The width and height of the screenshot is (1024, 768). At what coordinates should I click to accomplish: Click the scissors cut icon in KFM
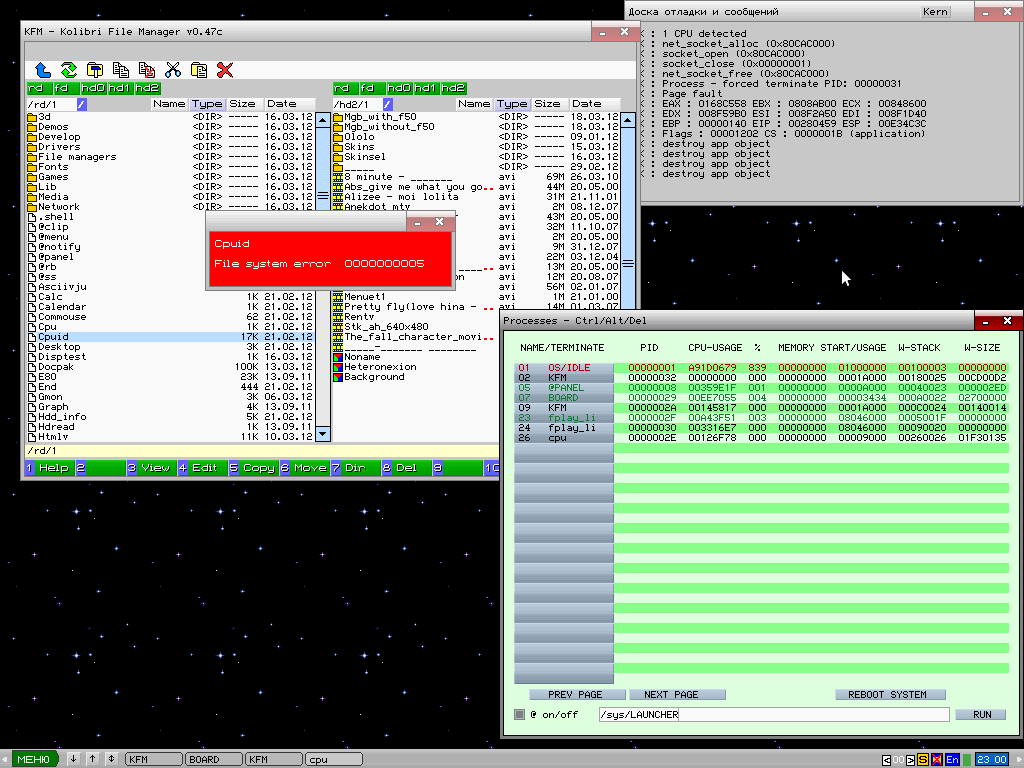173,70
